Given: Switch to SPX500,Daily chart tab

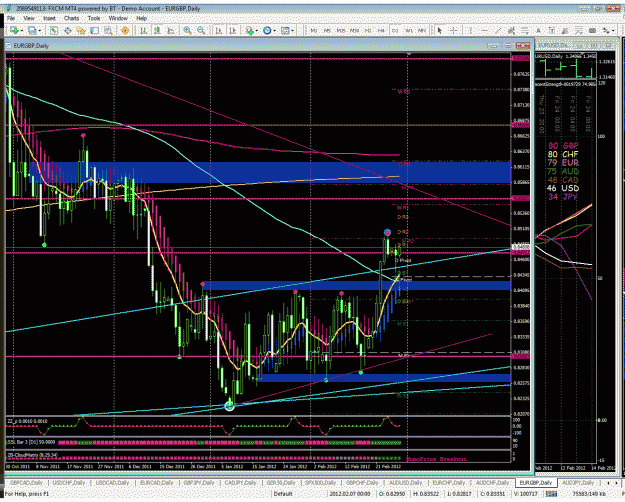Looking at the screenshot, I should [320, 483].
